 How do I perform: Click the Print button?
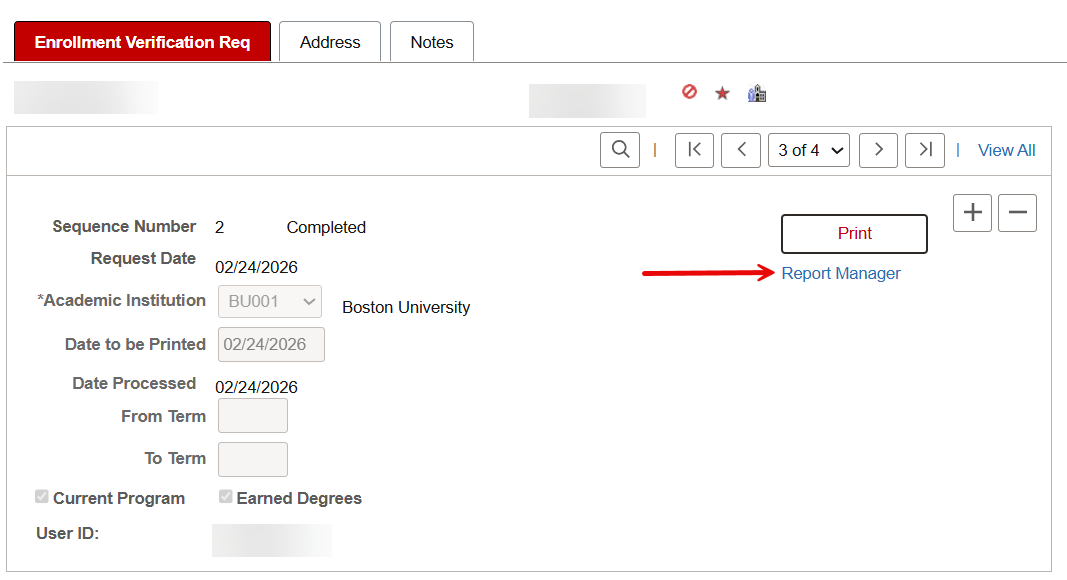pos(855,233)
